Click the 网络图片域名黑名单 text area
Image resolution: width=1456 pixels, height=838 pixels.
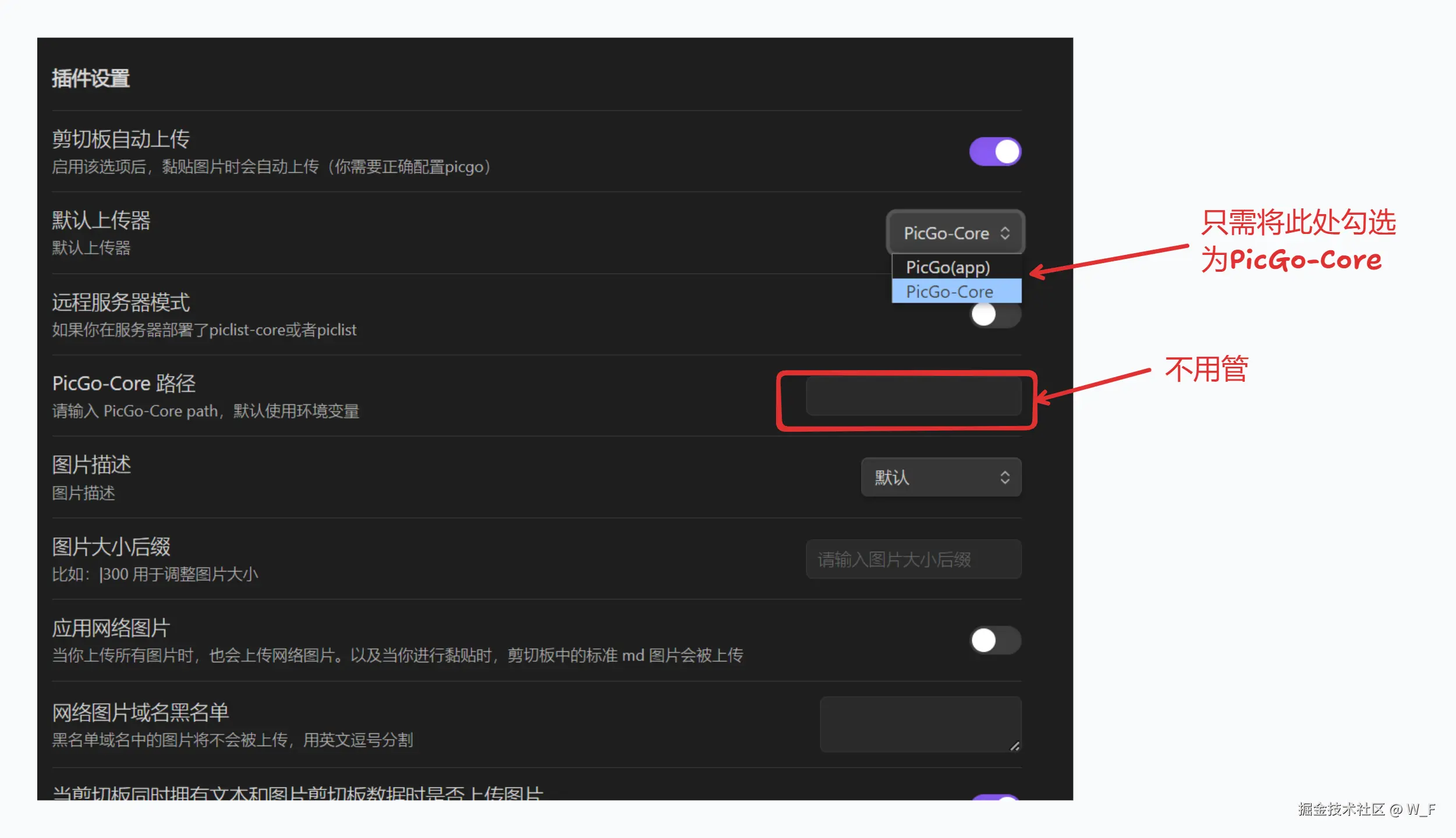(920, 724)
